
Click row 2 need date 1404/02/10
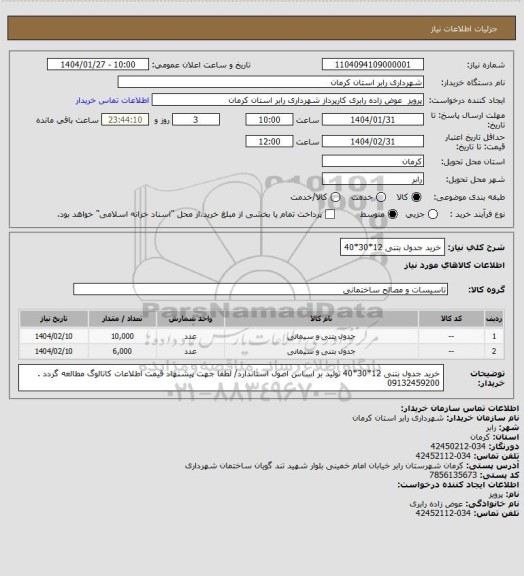pos(54,351)
